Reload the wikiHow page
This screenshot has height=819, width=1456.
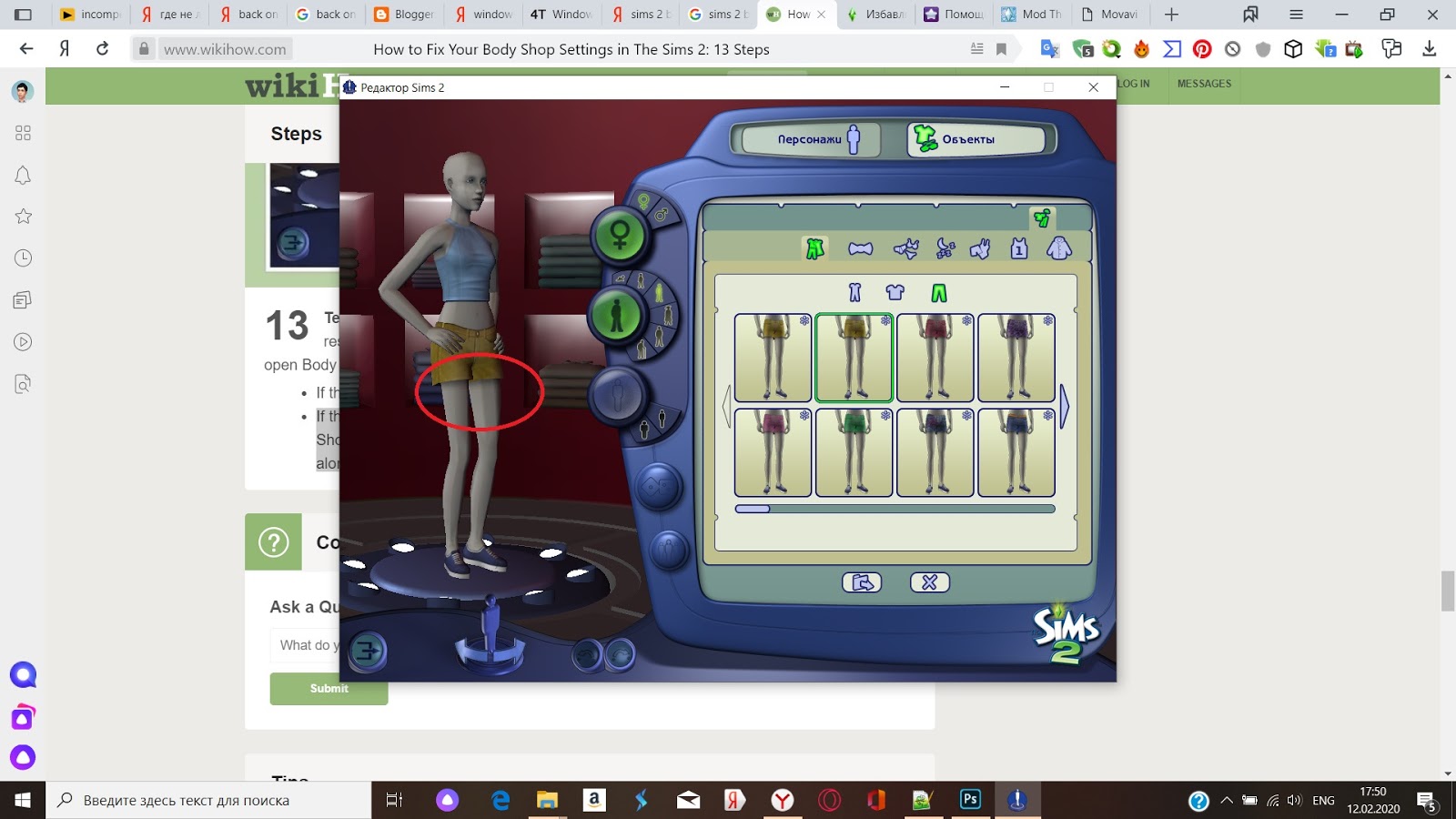[x=102, y=49]
